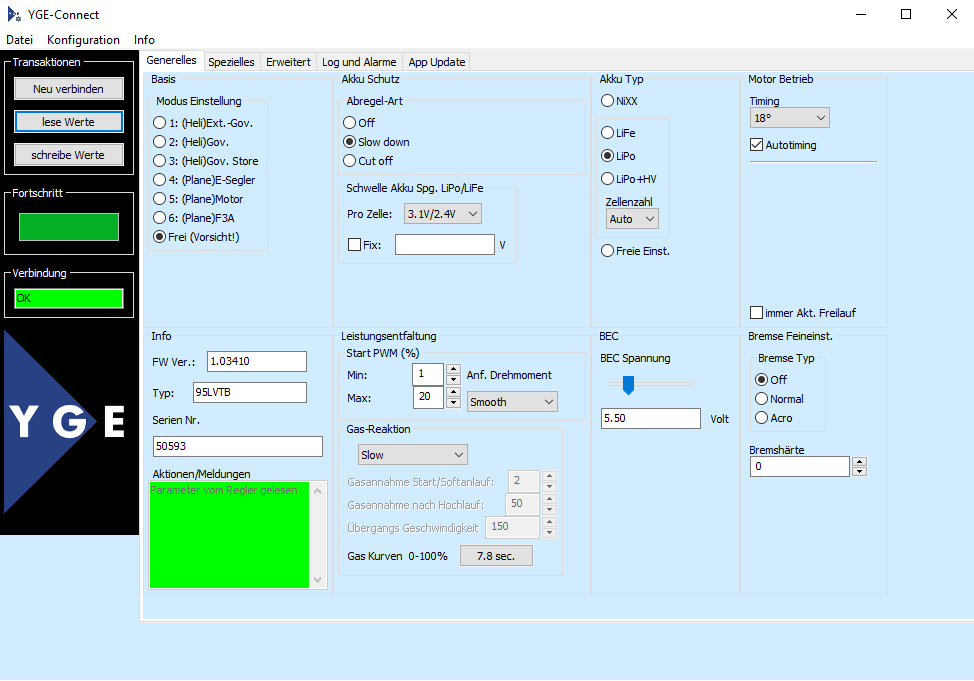Decrease Start PWM Min value with down arrow
The width and height of the screenshot is (974, 681).
[453, 379]
